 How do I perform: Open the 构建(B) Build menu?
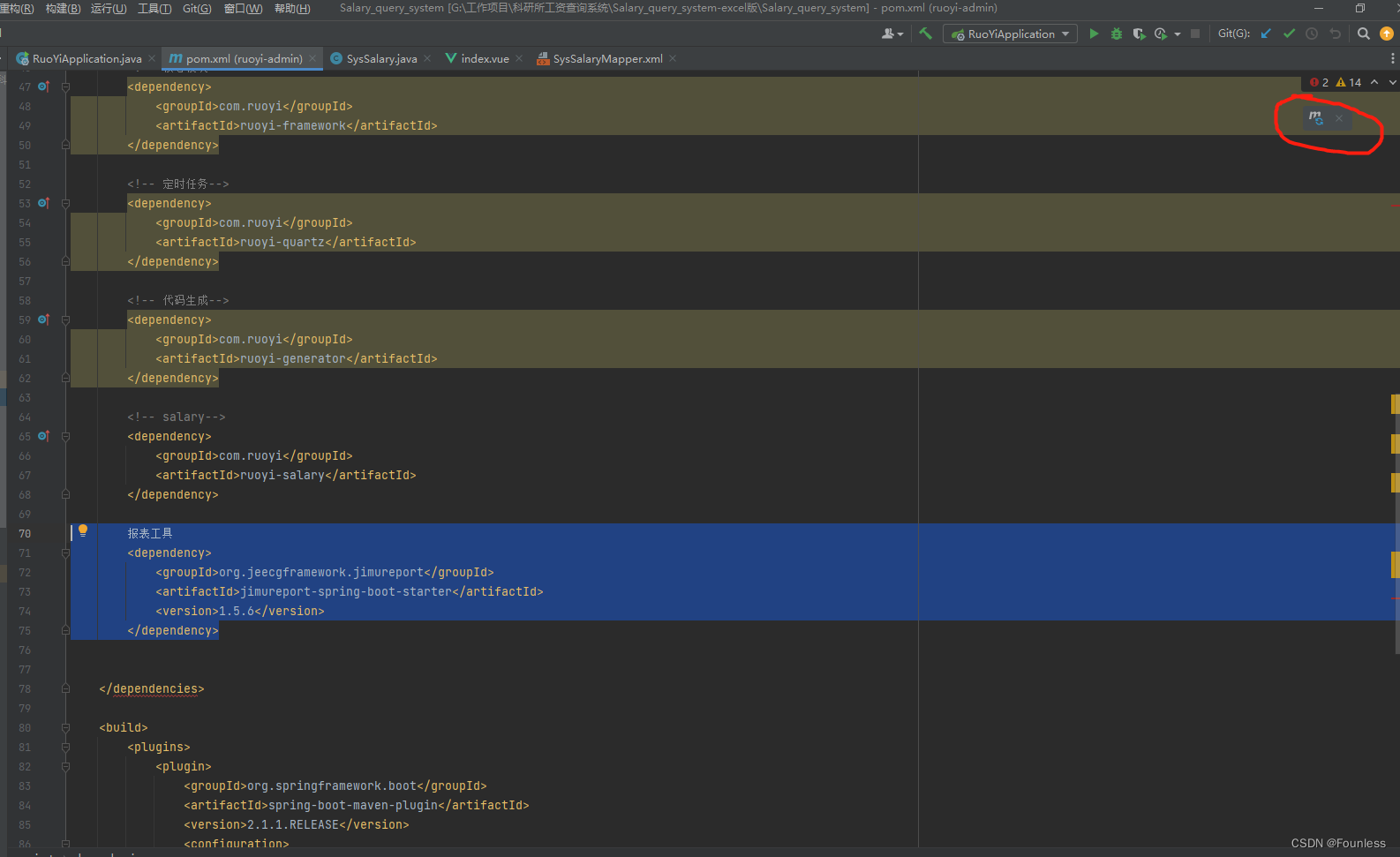(63, 8)
